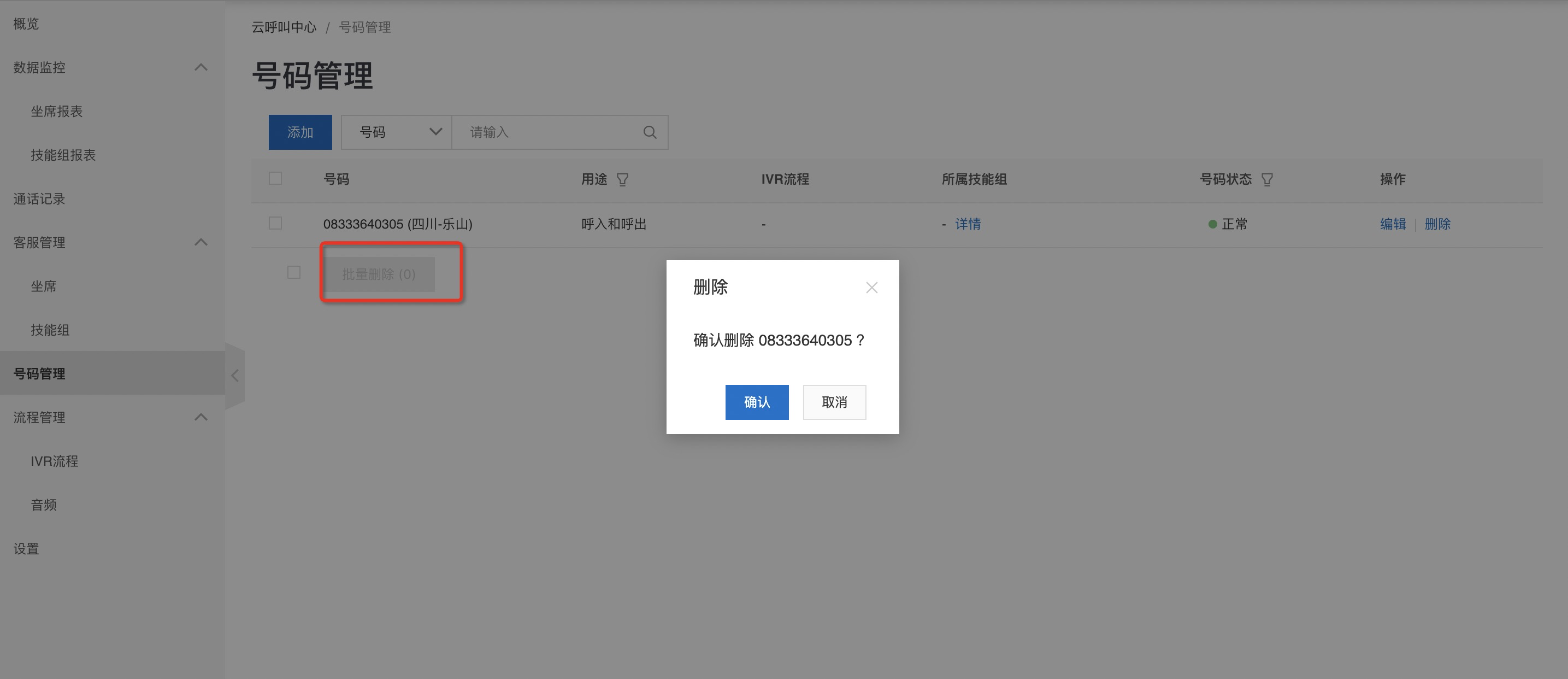Close the 删除 dialog with X icon
The width and height of the screenshot is (1568, 679).
coord(871,288)
